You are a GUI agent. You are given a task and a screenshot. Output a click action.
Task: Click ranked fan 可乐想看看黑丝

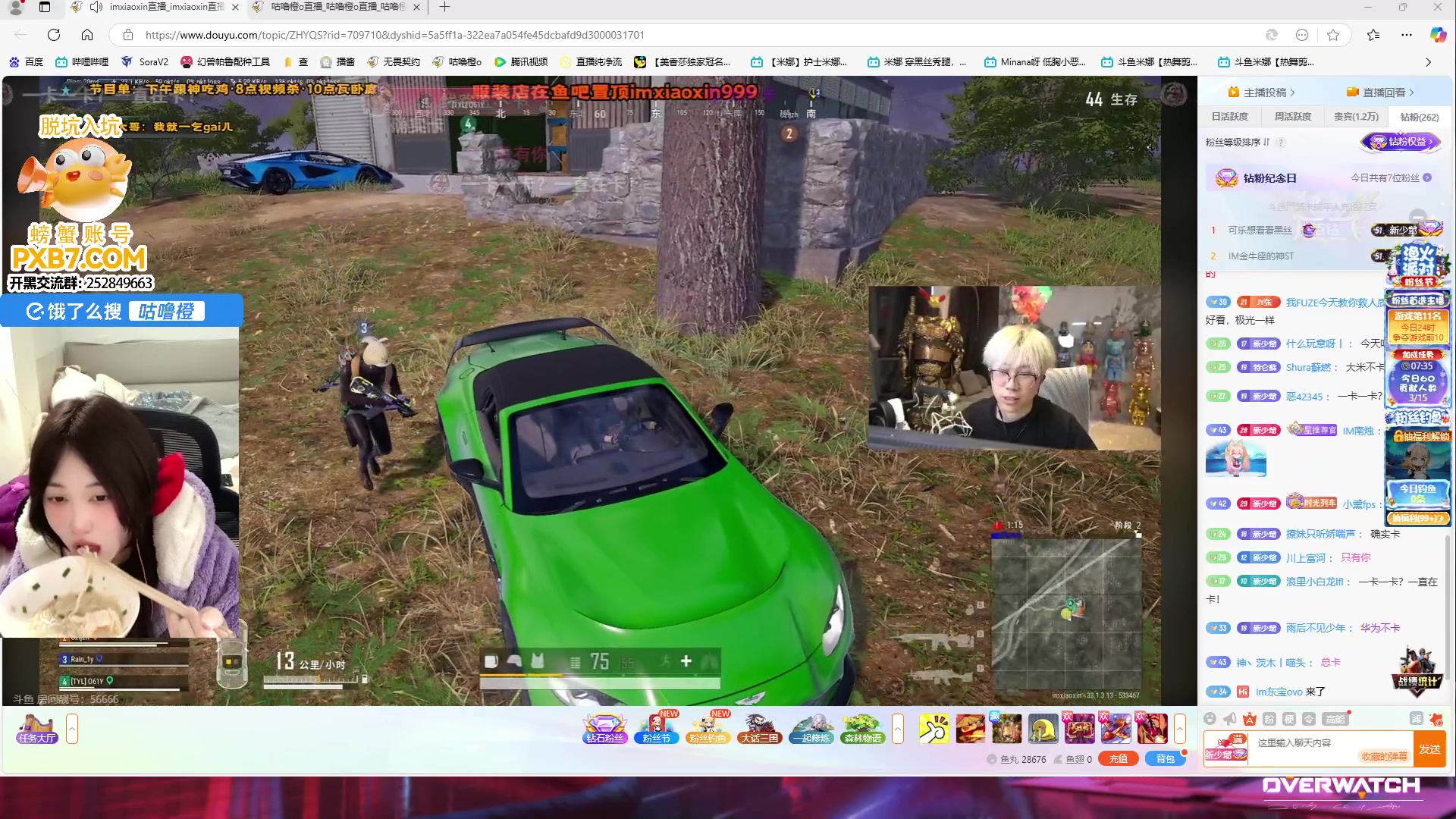pos(1260,231)
